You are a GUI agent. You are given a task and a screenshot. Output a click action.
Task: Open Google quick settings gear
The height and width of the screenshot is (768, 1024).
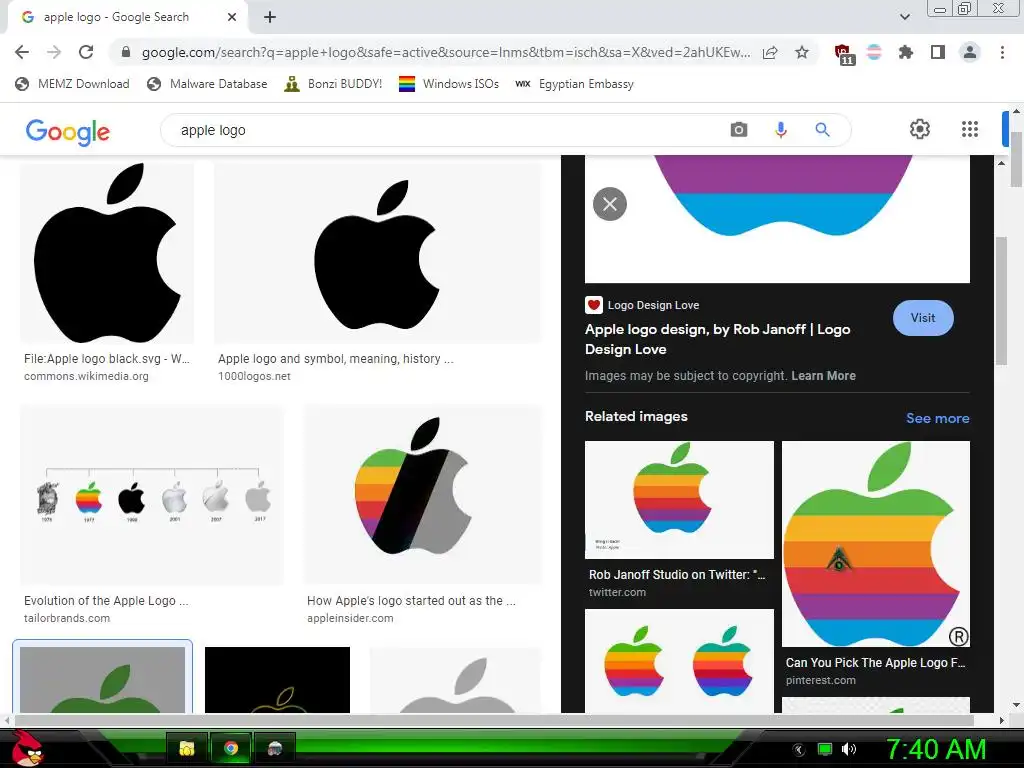[x=920, y=129]
